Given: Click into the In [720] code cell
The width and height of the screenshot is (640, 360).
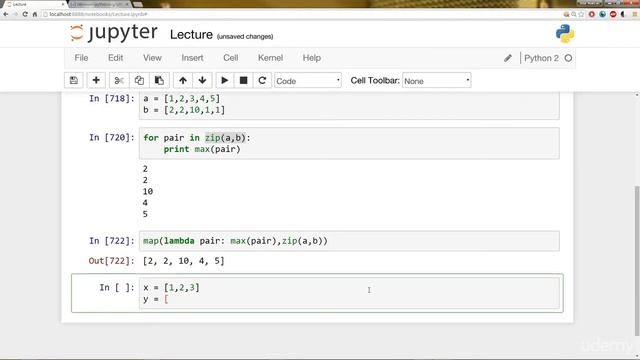Looking at the screenshot, I should click(x=349, y=143).
